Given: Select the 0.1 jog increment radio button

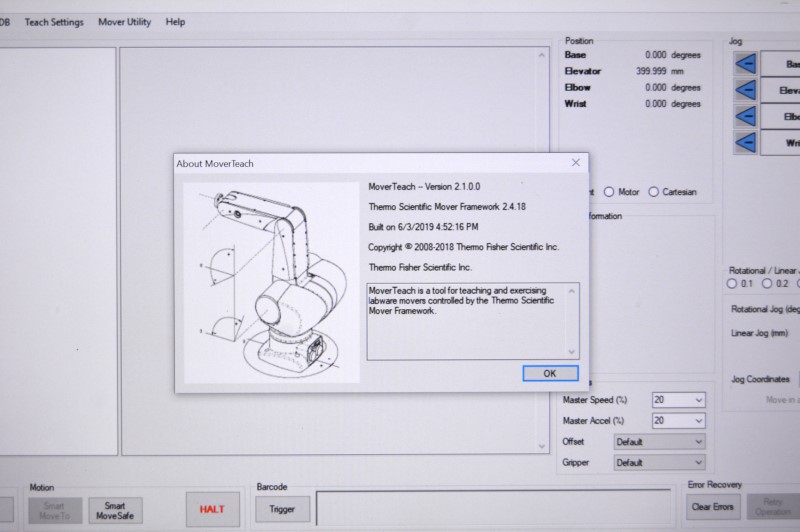Looking at the screenshot, I should (x=732, y=284).
